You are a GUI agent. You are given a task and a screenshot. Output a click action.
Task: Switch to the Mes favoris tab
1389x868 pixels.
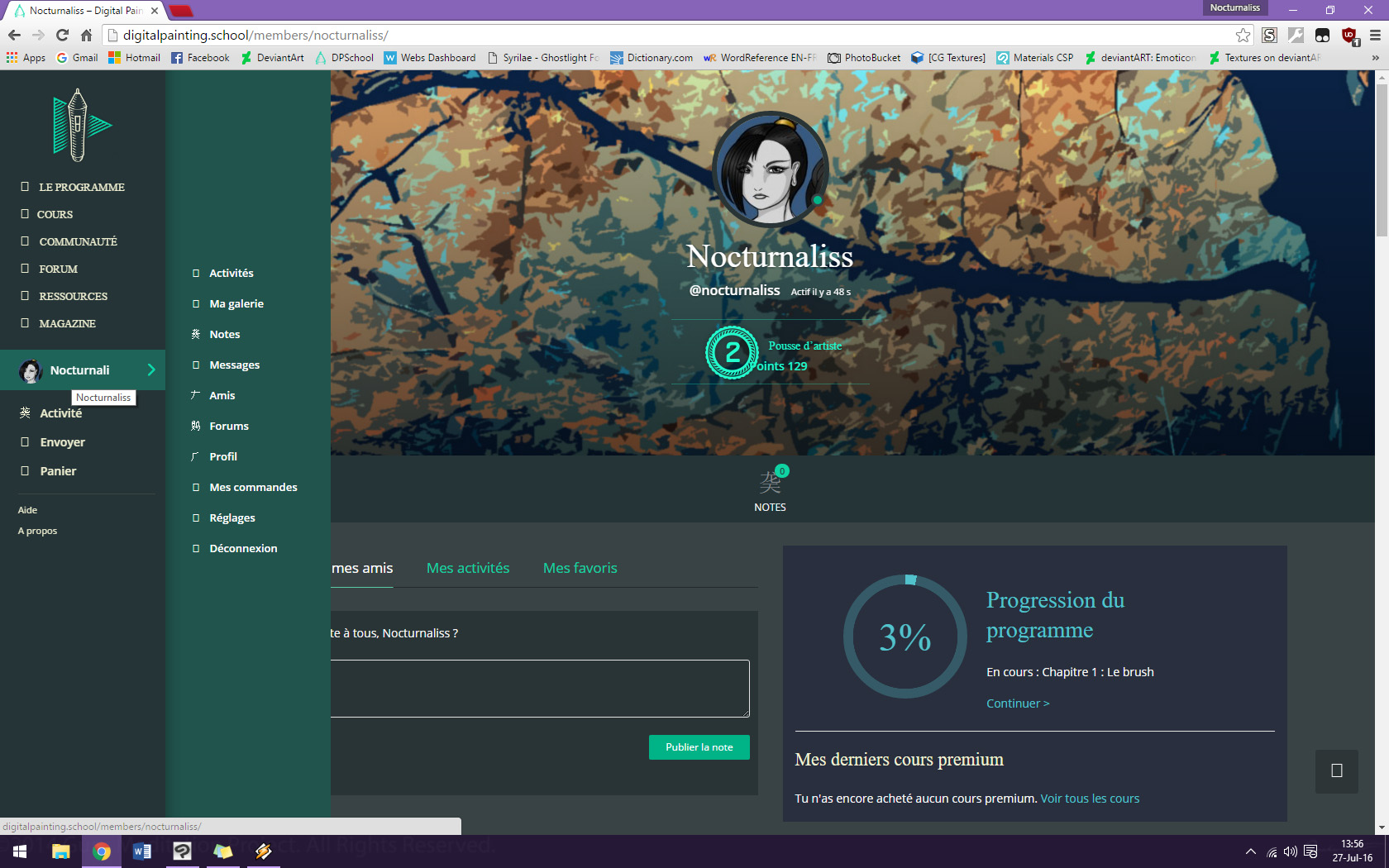coord(580,568)
